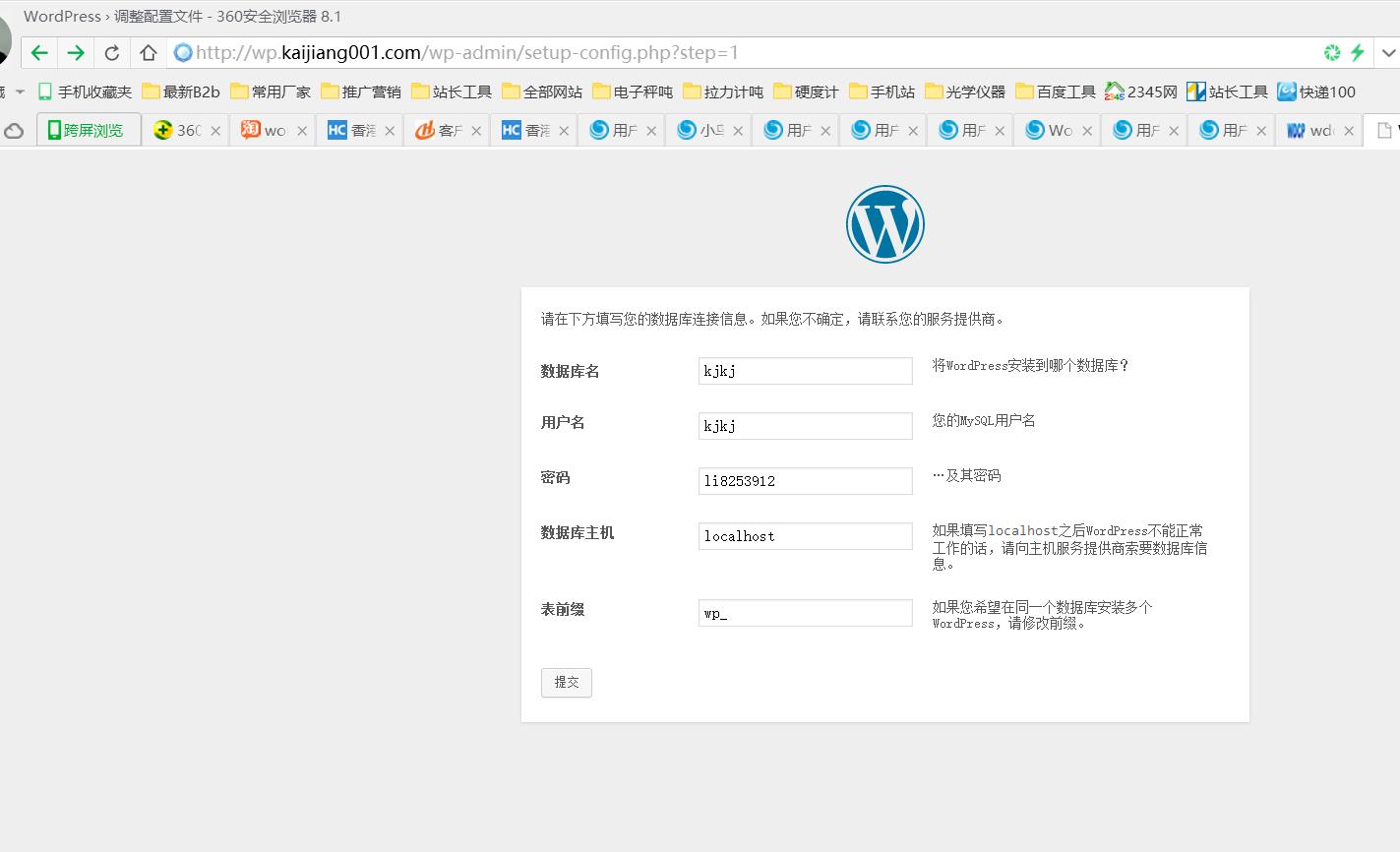
Task: Click the cloud icon left of tabs
Action: click(x=14, y=130)
